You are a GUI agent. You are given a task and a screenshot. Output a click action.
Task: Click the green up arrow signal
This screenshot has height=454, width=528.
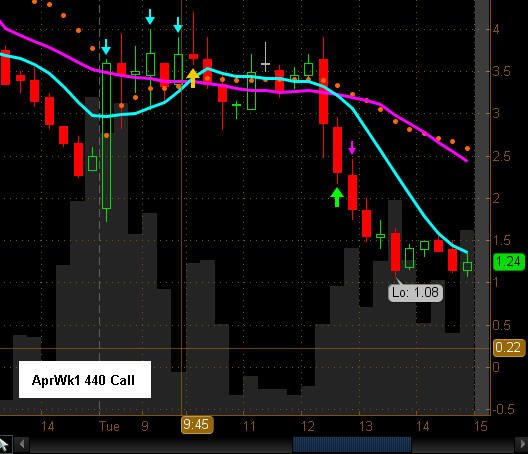coord(337,197)
